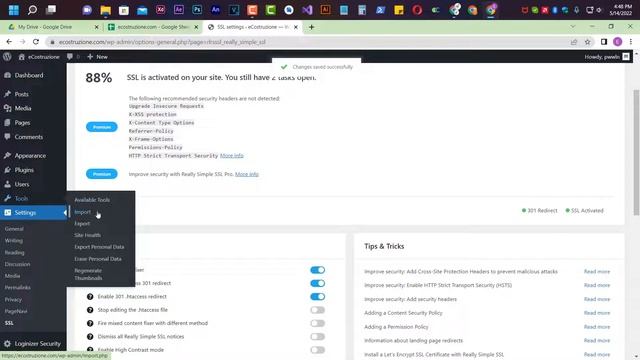Toggle Dismiss all Really Simple SSL notices
Screen dimensions: 640x360
coord(318,337)
